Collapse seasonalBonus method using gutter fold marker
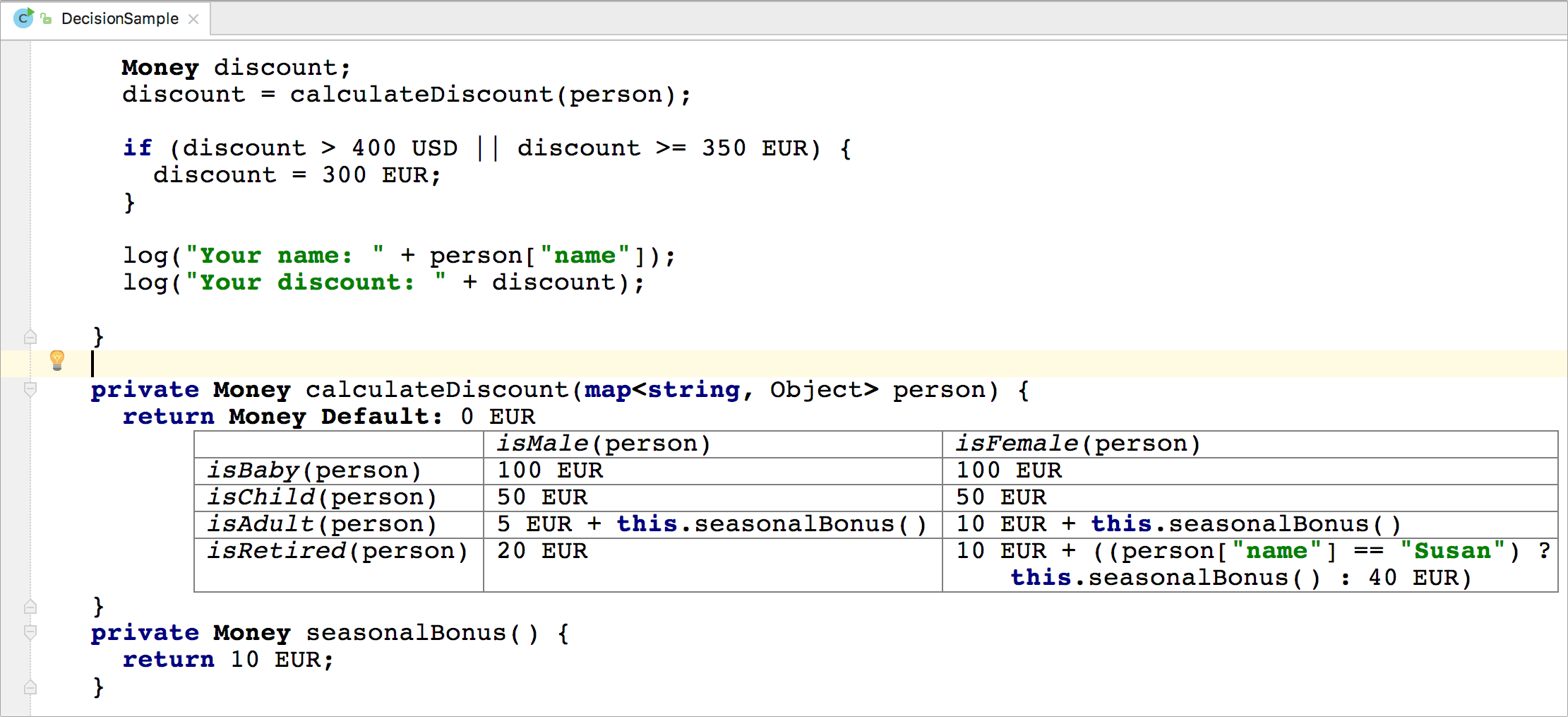This screenshot has width=1568, height=717. tap(30, 632)
